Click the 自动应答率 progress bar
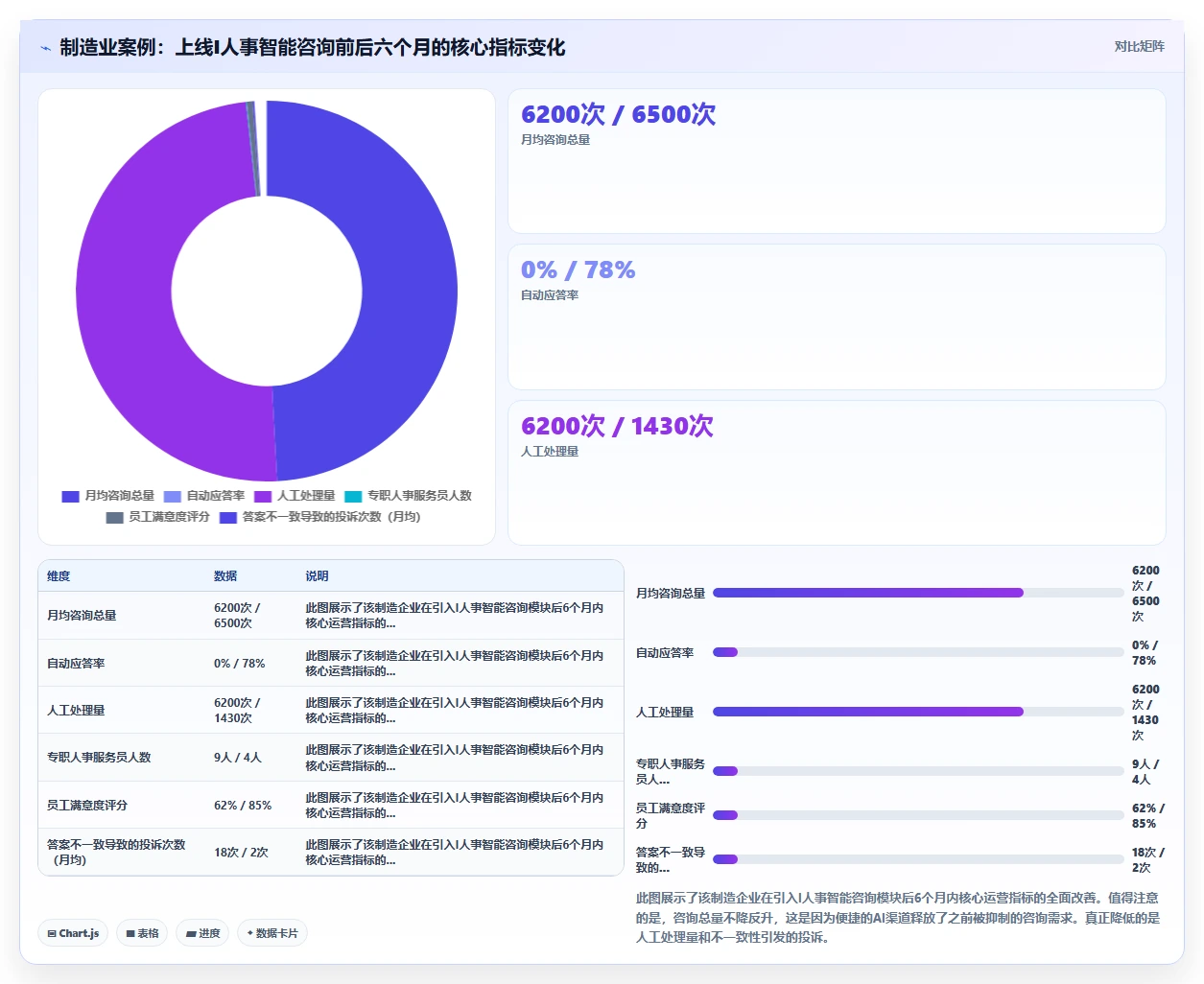1204x984 pixels. pyautogui.click(x=918, y=652)
